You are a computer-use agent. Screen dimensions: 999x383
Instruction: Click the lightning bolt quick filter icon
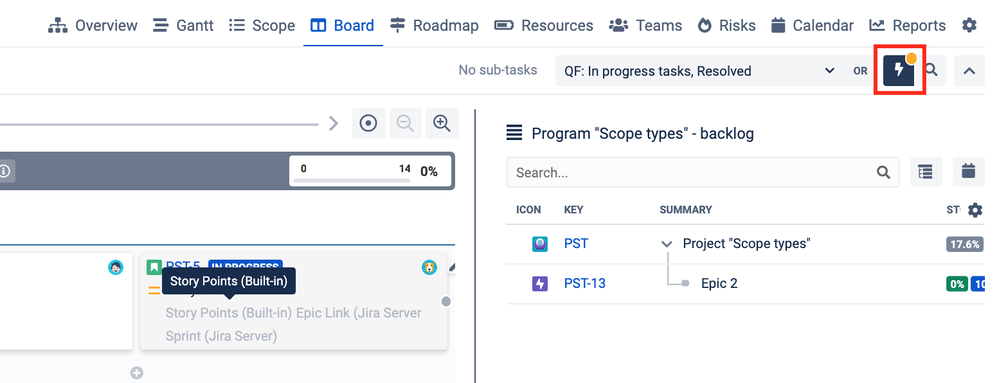(x=898, y=70)
